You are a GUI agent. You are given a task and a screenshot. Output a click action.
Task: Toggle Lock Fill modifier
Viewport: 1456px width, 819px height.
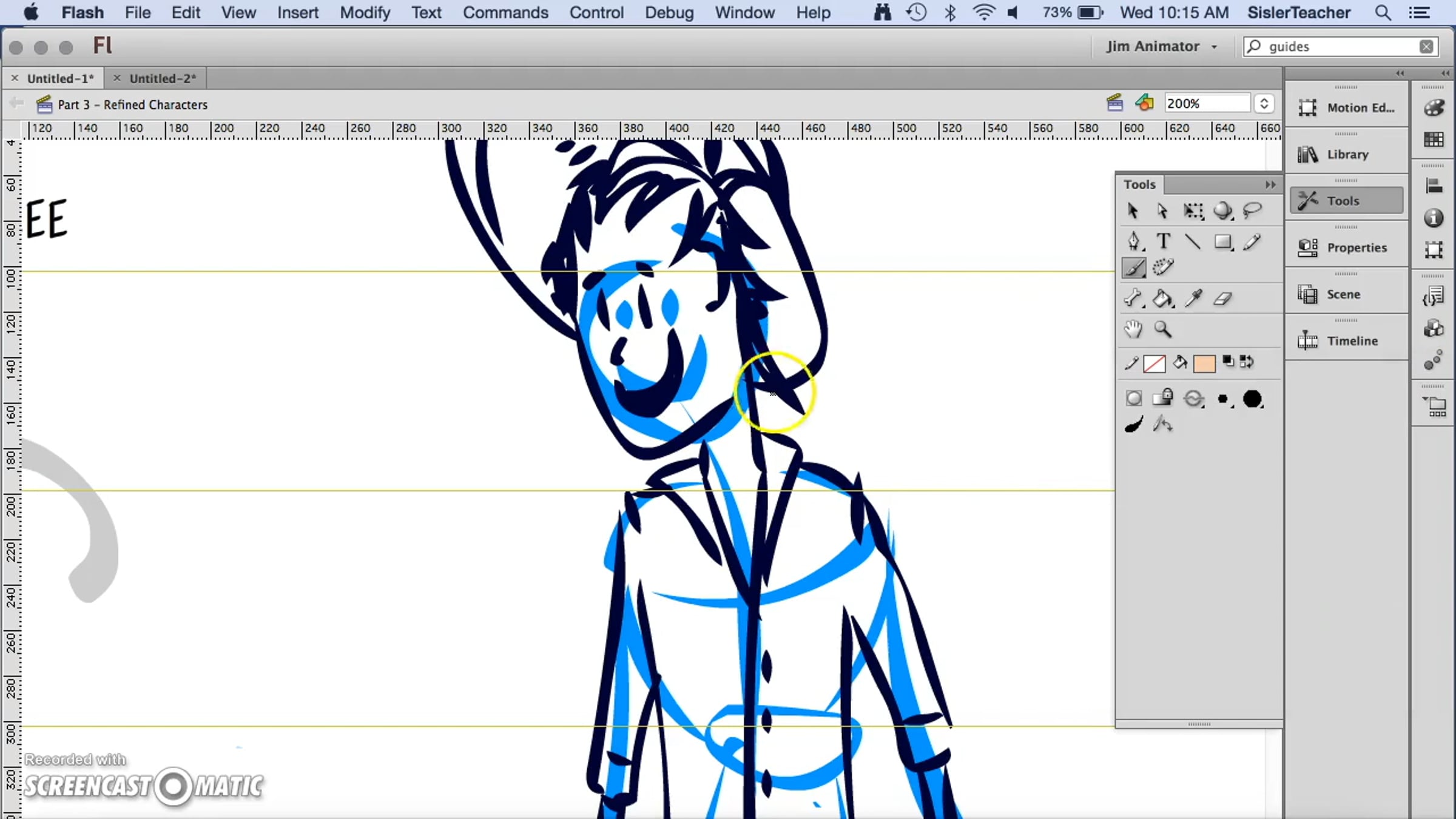1162,398
